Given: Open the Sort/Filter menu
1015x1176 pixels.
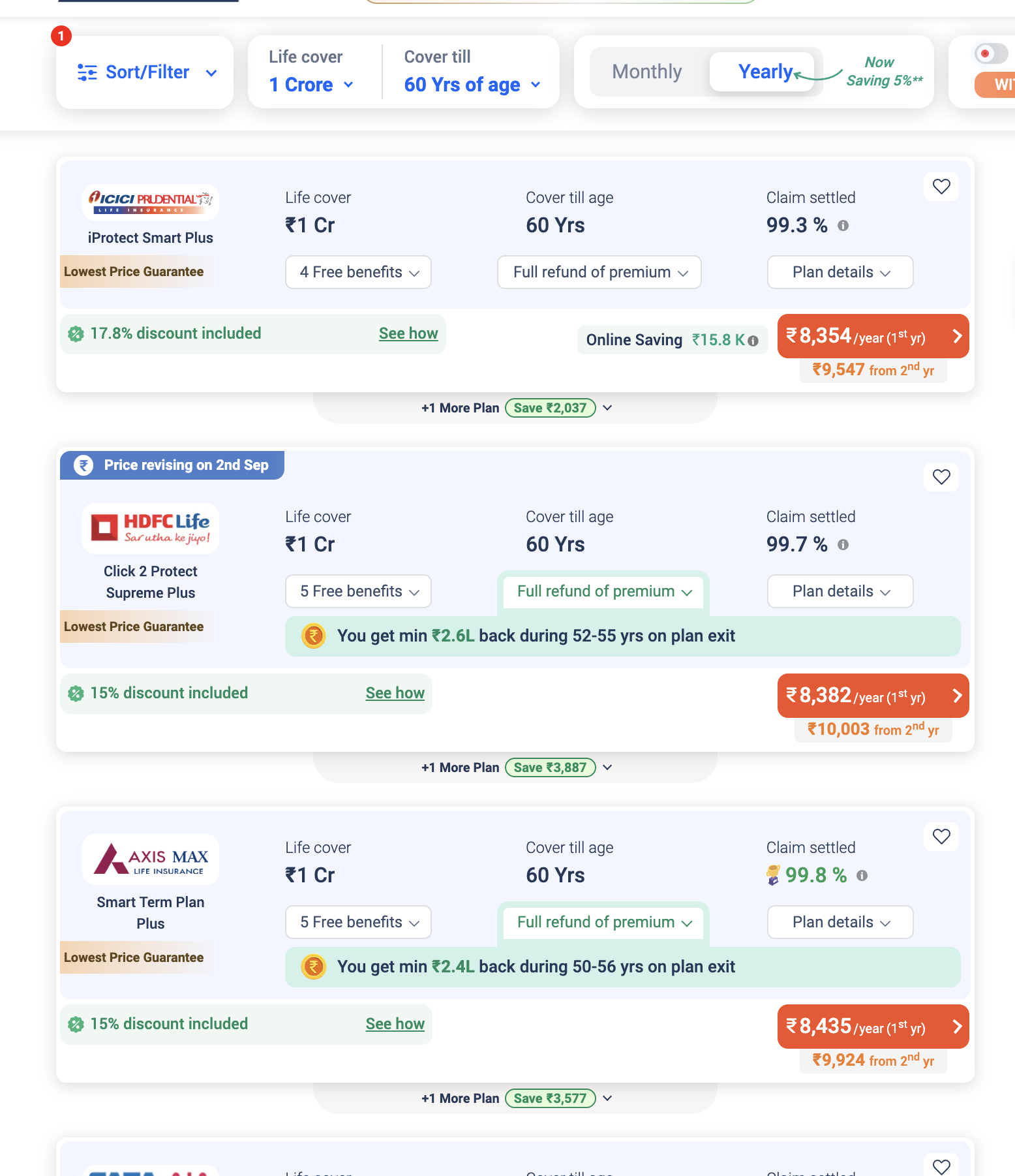Looking at the screenshot, I should point(145,72).
